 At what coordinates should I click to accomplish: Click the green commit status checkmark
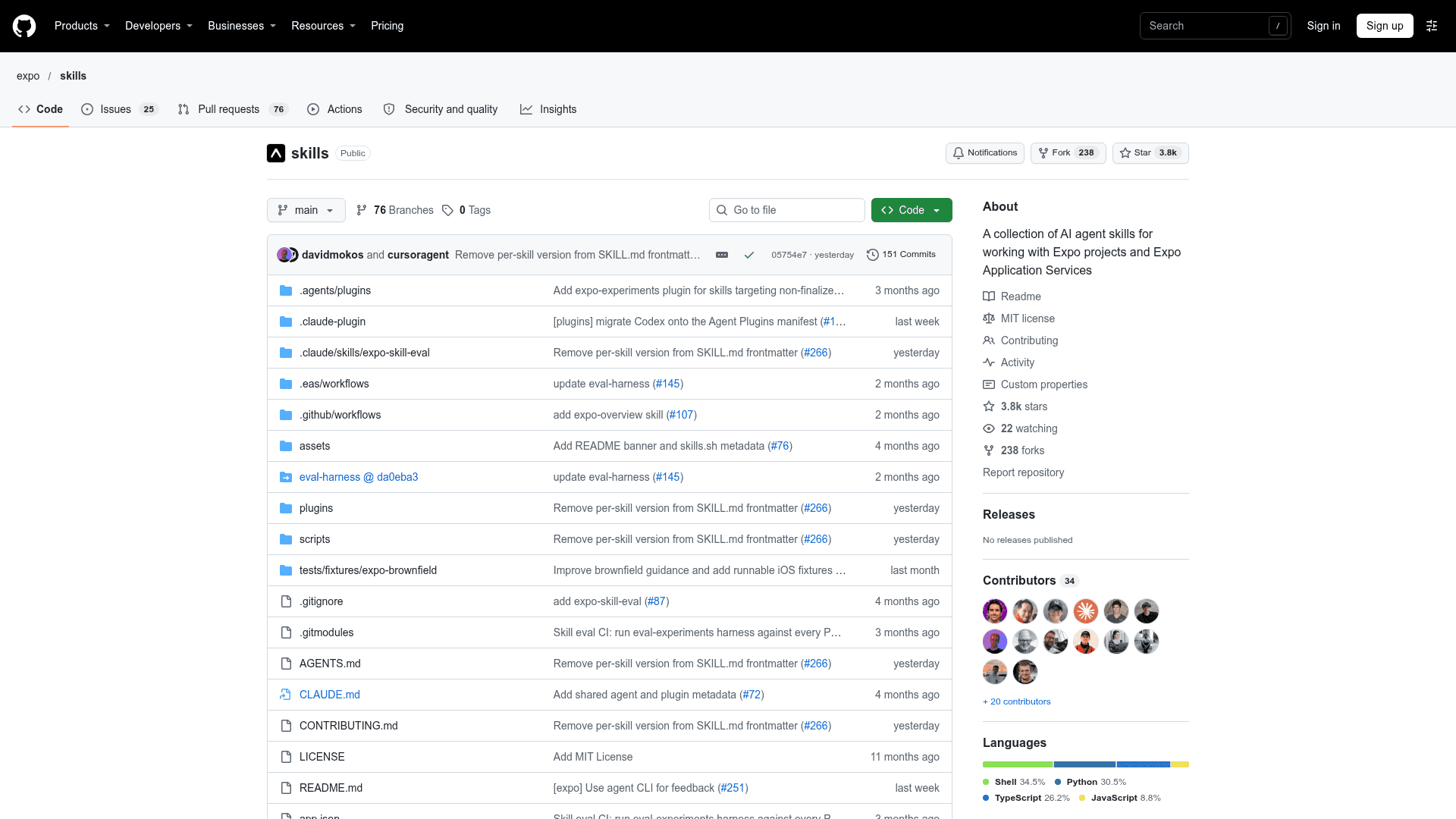(749, 255)
